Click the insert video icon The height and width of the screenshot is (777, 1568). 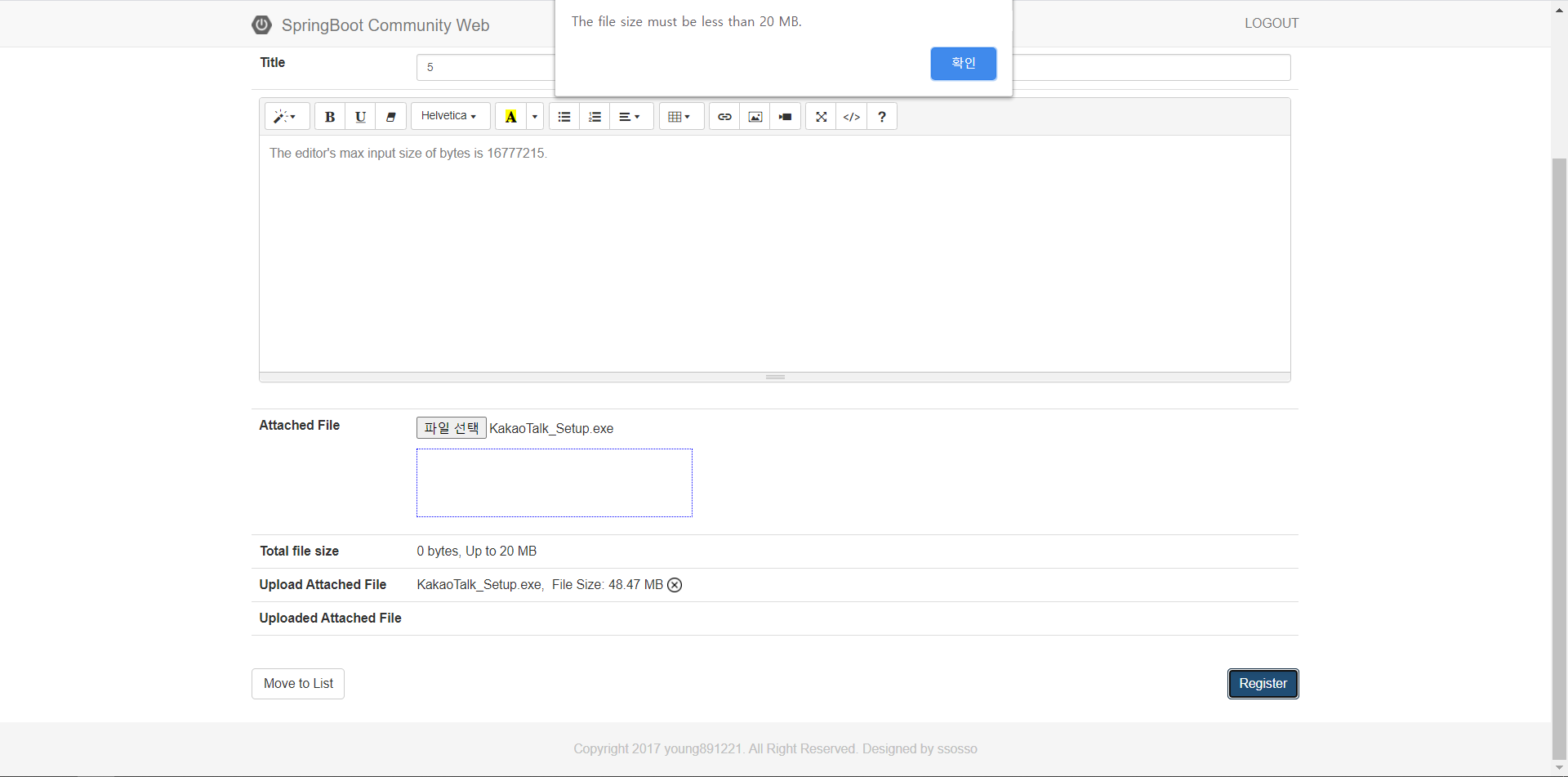(x=786, y=117)
